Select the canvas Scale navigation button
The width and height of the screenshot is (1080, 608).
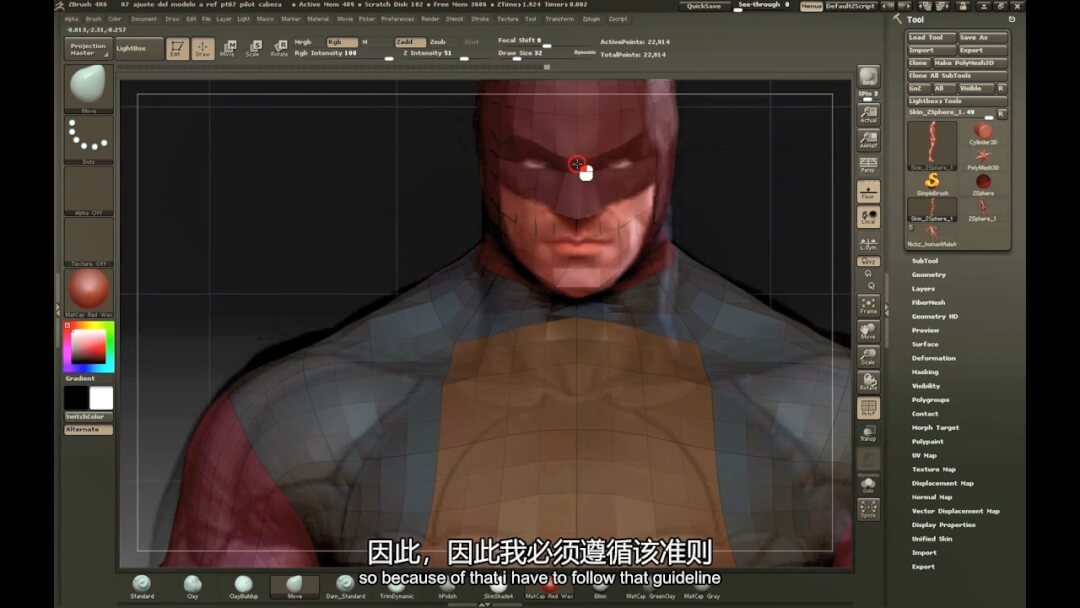pyautogui.click(x=868, y=357)
